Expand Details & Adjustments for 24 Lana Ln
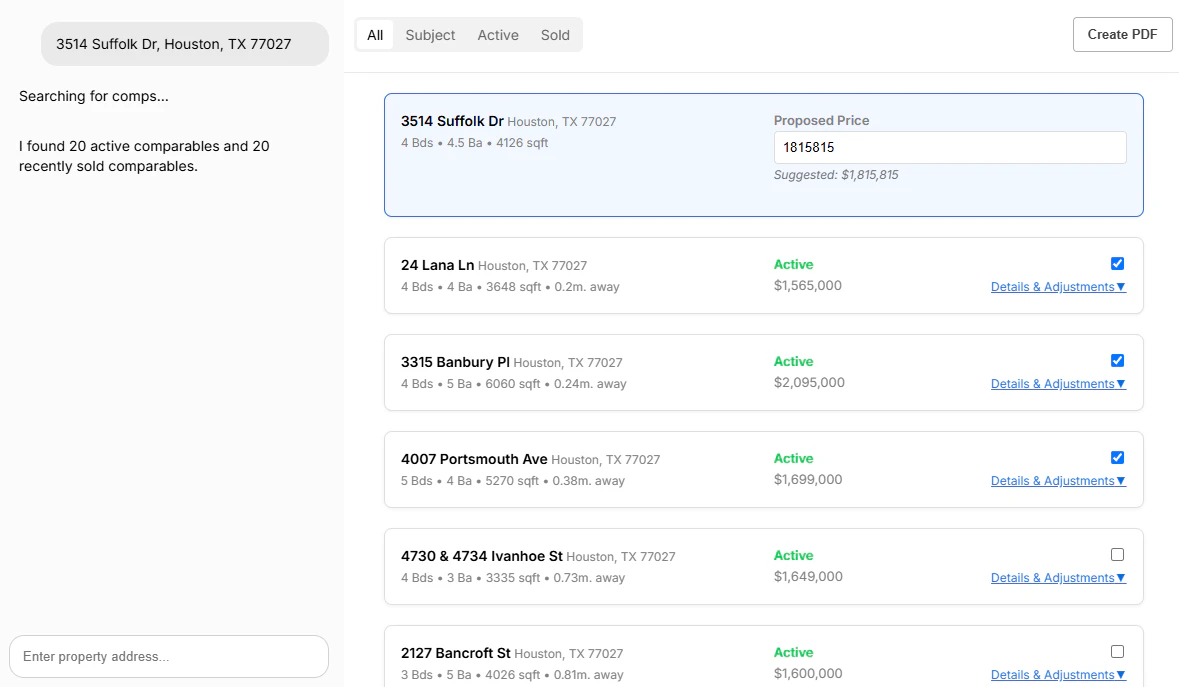 1057,286
